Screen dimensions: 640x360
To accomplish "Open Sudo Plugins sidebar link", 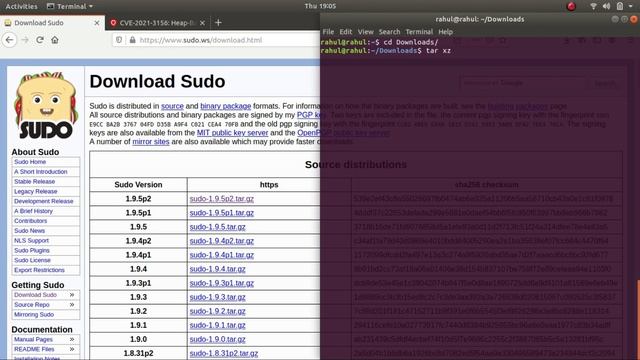I will [32, 250].
